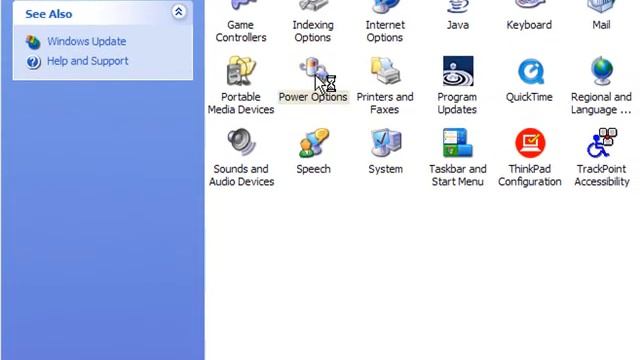Click the See Also heading

click(49, 14)
